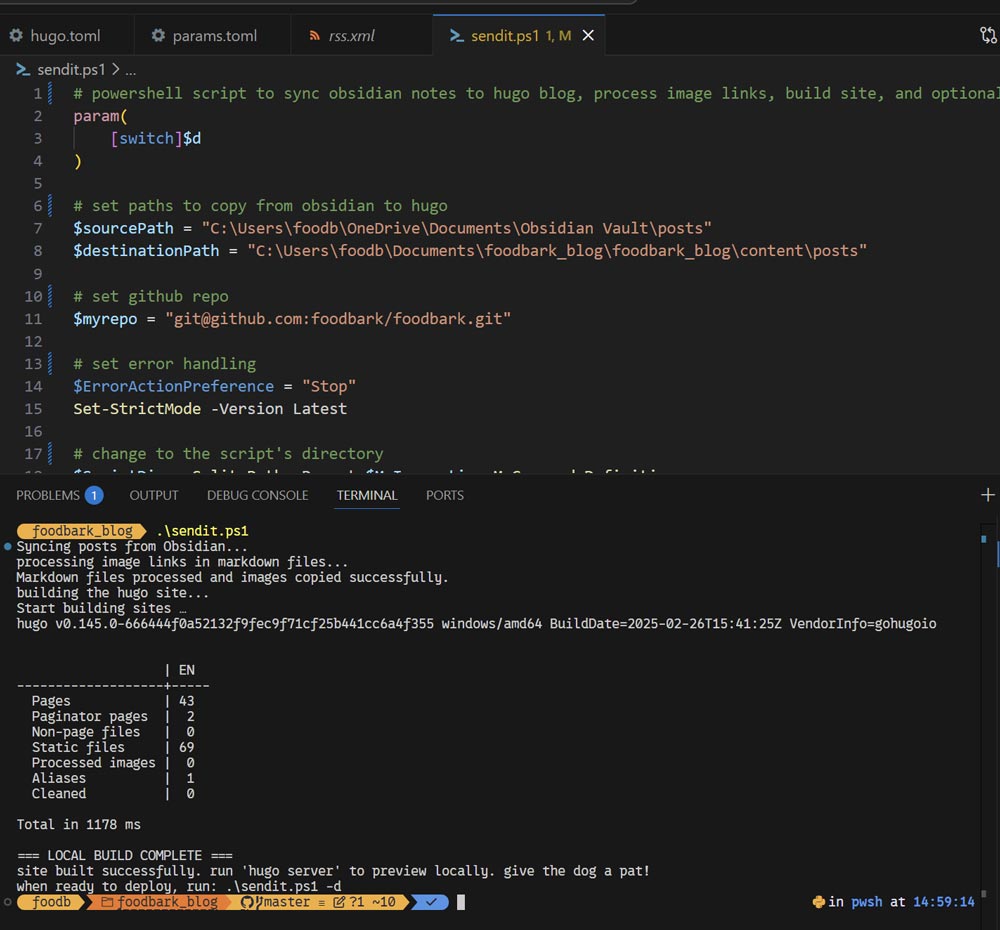This screenshot has width=1000, height=930.
Task: Click the gear icon on hugo.toml tab
Action: coord(16,36)
